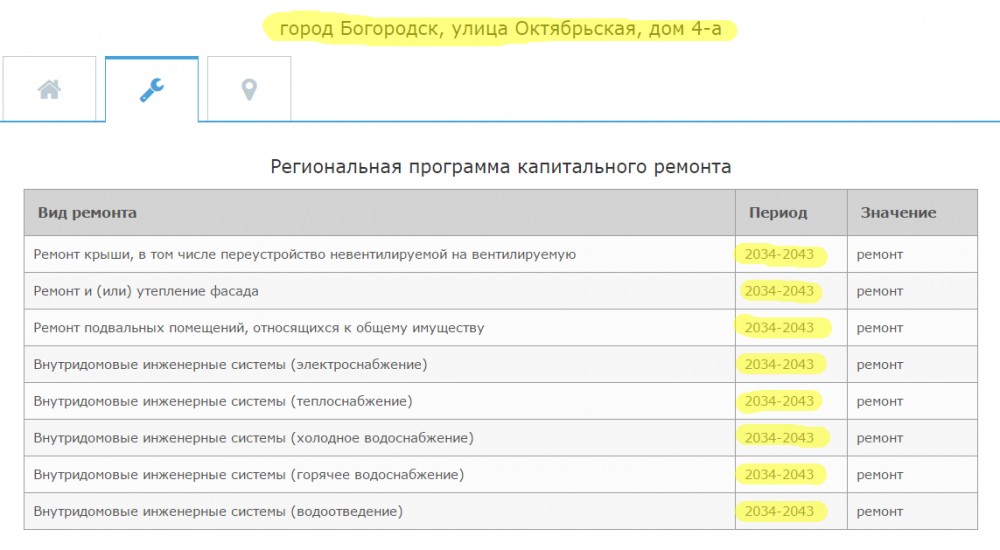
Task: Open the map pin location tab
Action: tap(249, 90)
